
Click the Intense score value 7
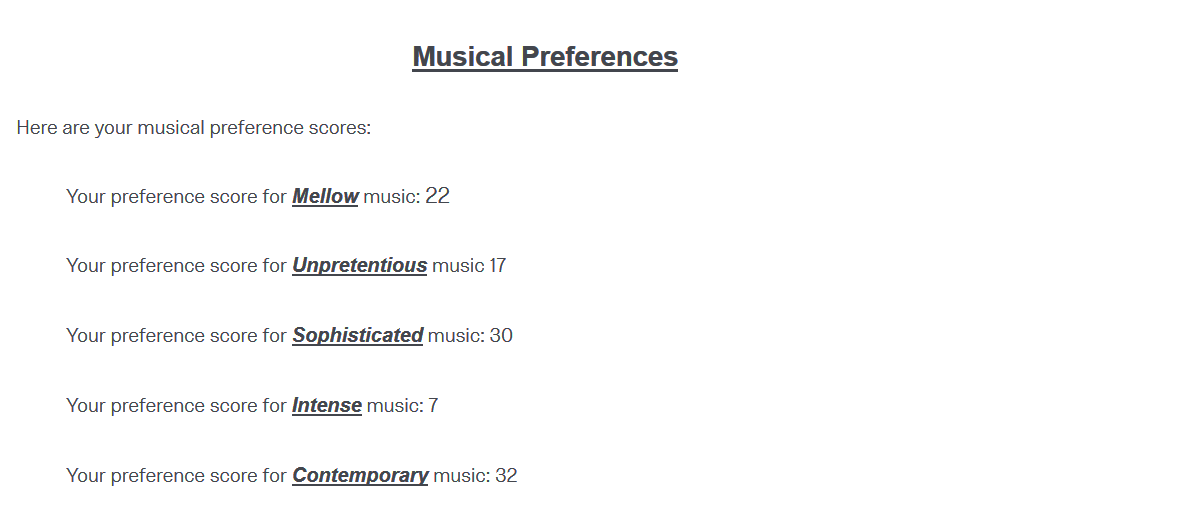point(433,406)
